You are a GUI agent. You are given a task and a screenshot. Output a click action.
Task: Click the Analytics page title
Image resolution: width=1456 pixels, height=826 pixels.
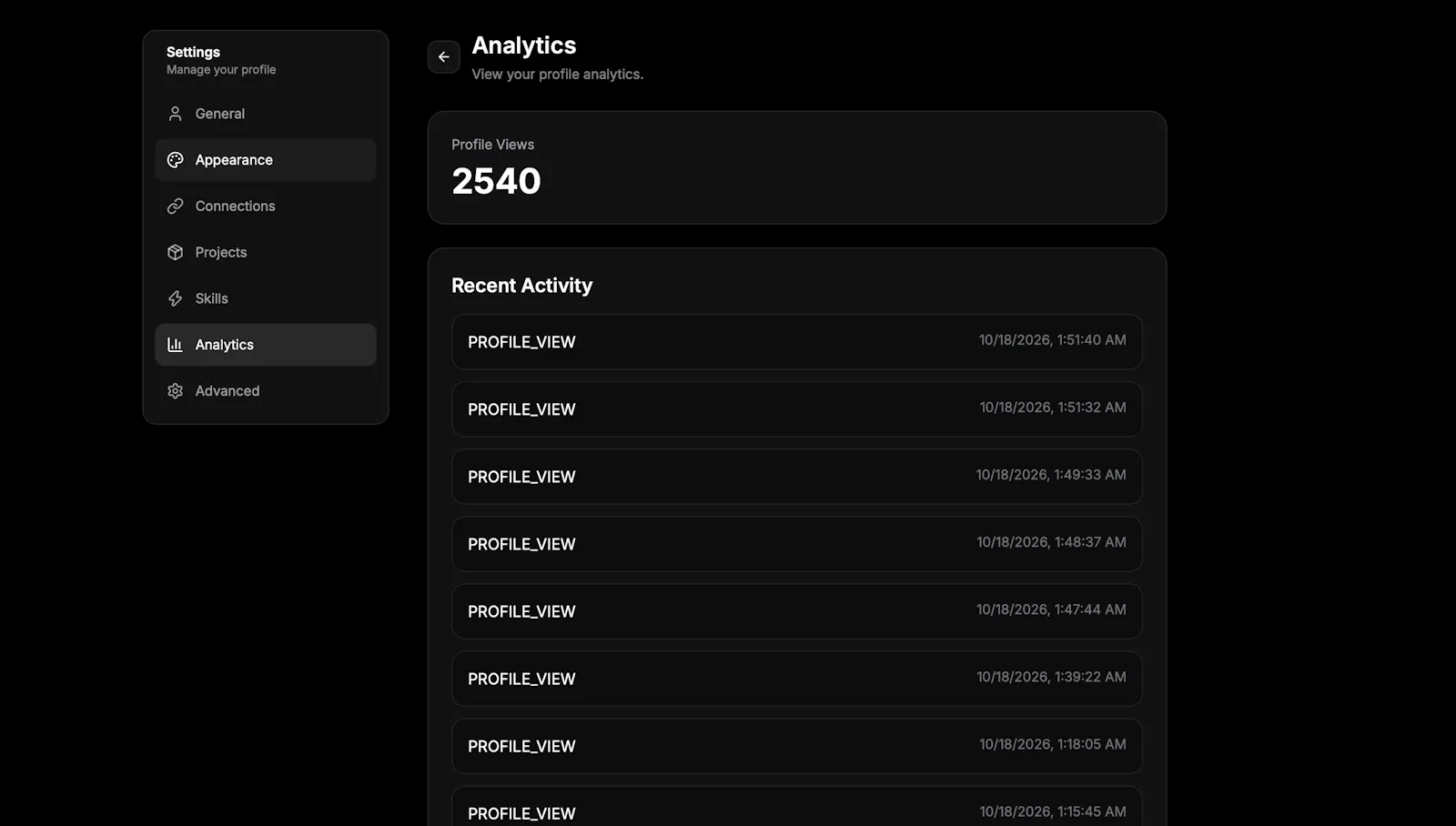pos(524,45)
